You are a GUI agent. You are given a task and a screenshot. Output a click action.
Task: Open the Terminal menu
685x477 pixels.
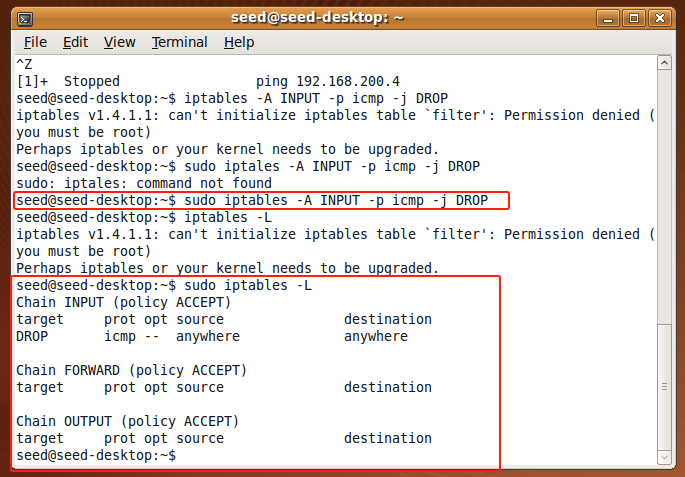coord(180,42)
